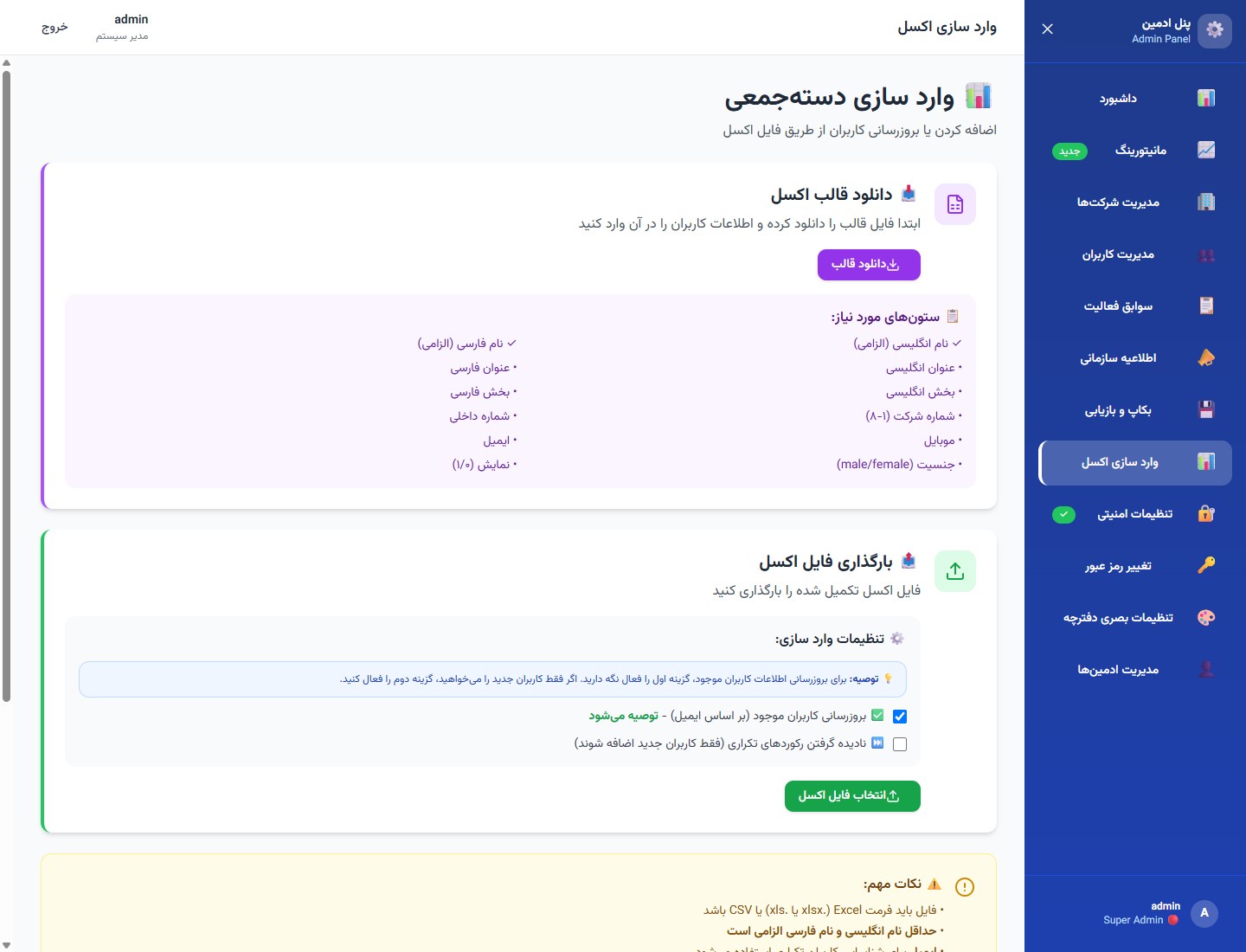The width and height of the screenshot is (1246, 952).
Task: Click the admin avatar letter A
Action: coord(1204,913)
